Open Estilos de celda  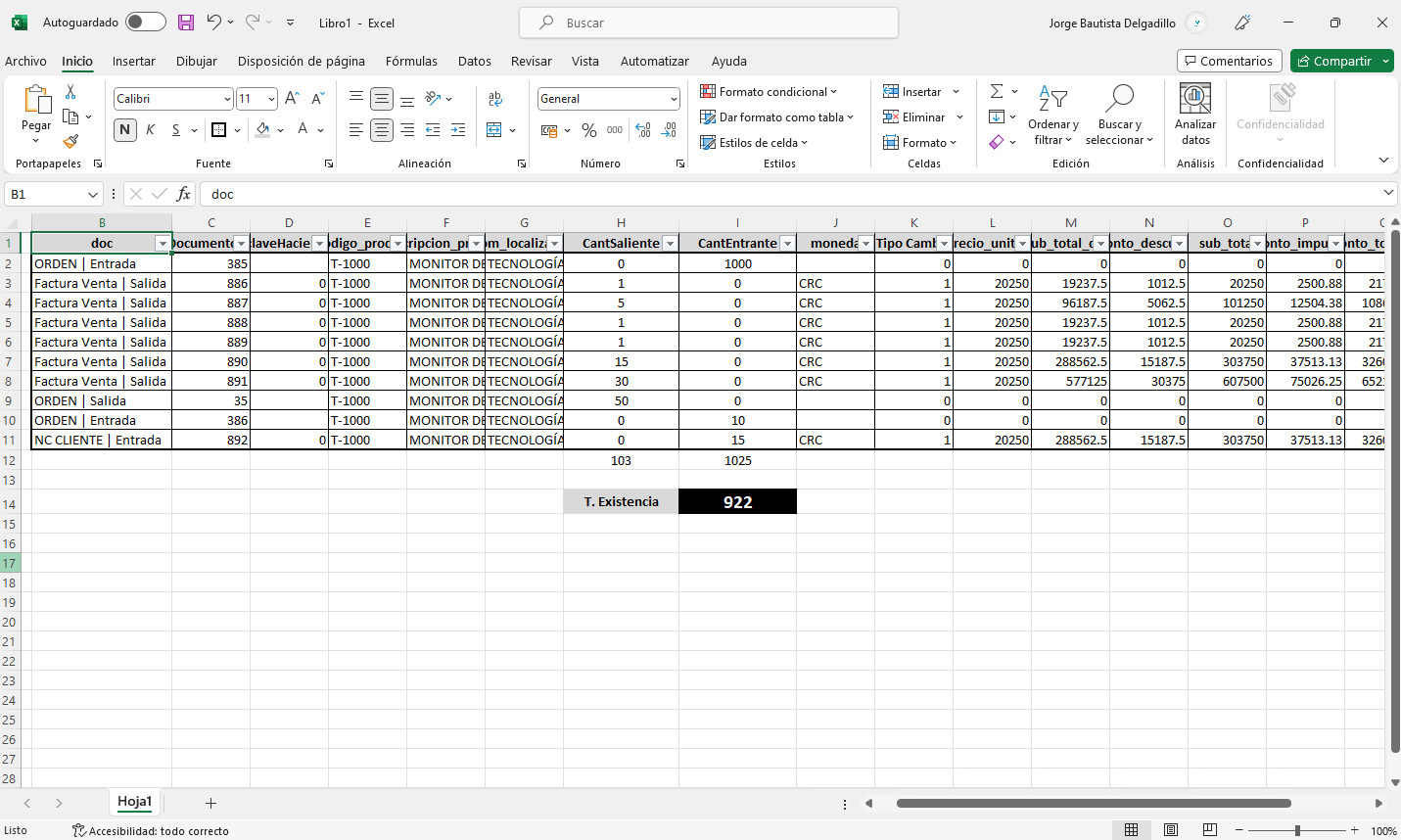coord(754,142)
